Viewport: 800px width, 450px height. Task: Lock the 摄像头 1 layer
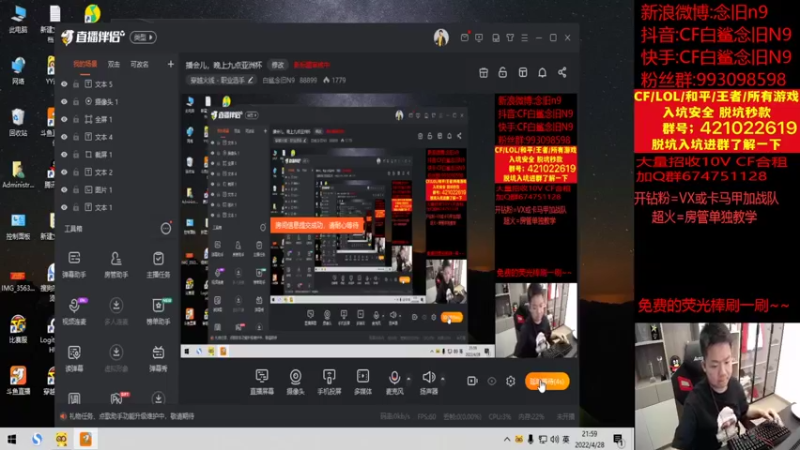click(76, 102)
